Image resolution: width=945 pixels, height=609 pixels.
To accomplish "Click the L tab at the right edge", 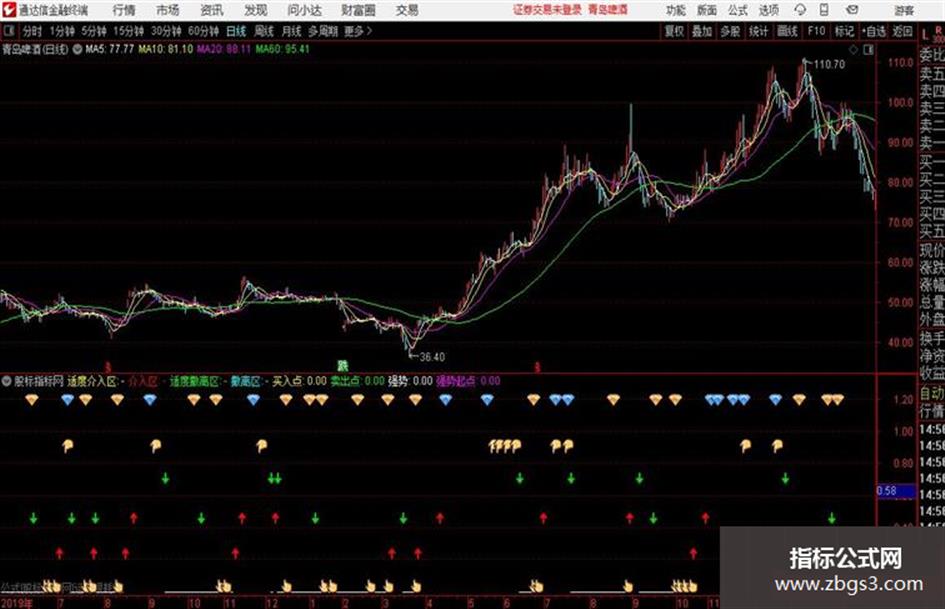I will [x=926, y=35].
